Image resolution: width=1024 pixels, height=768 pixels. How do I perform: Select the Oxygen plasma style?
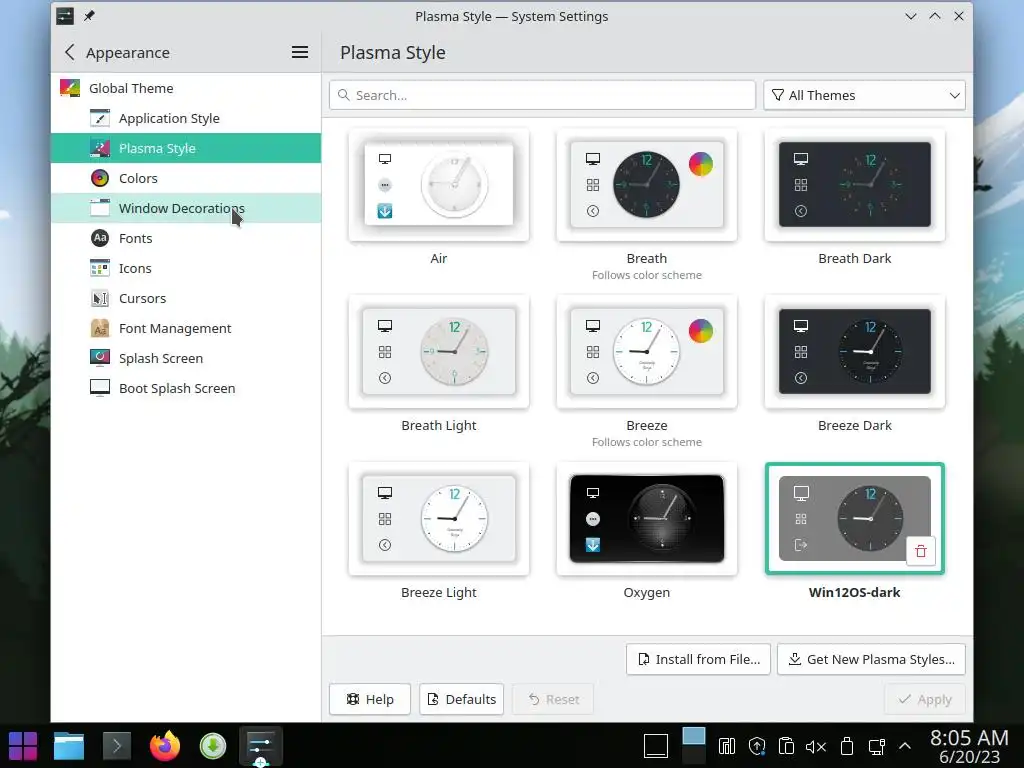pos(647,519)
